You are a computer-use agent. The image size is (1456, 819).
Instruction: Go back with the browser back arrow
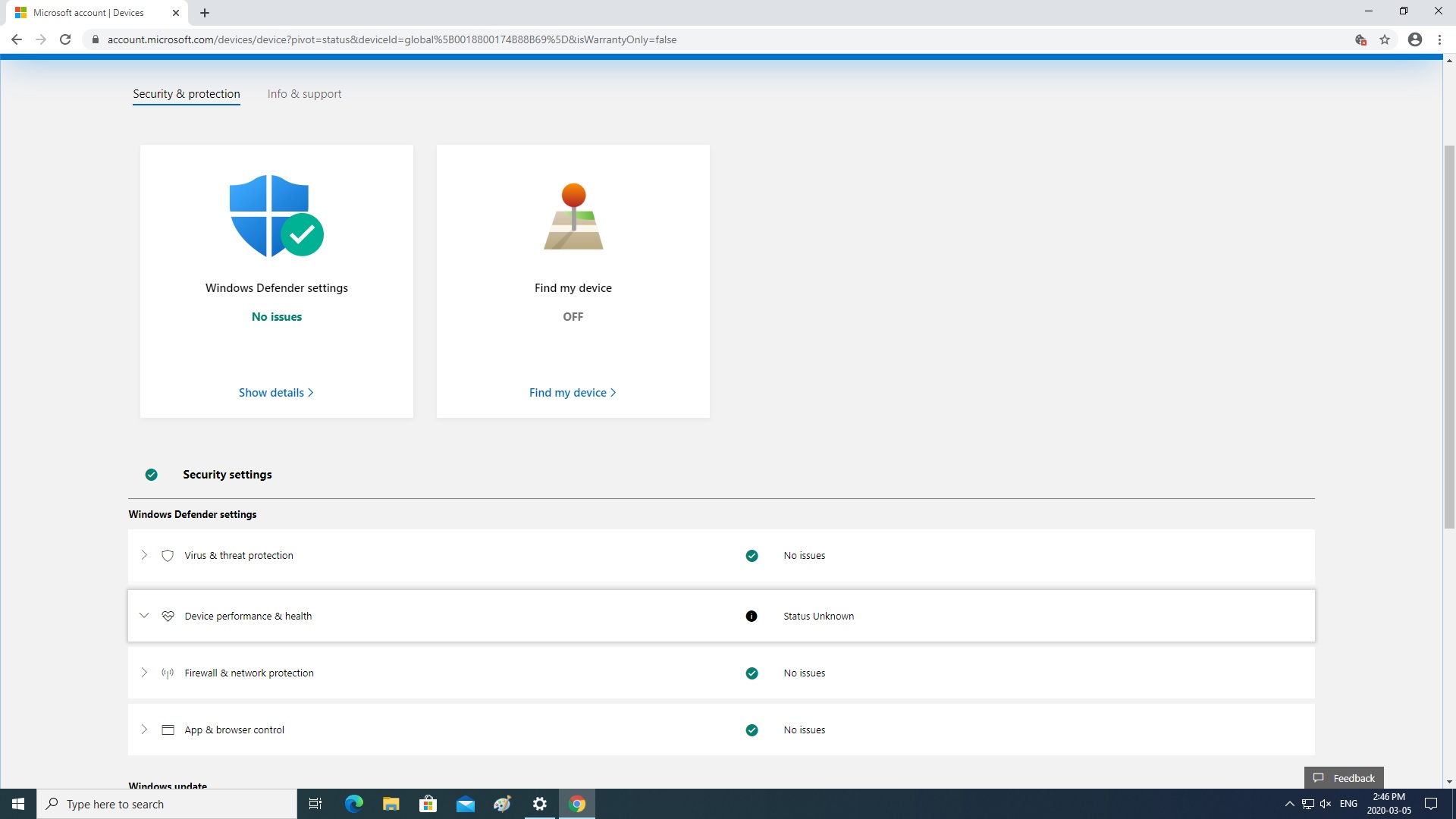click(x=17, y=39)
